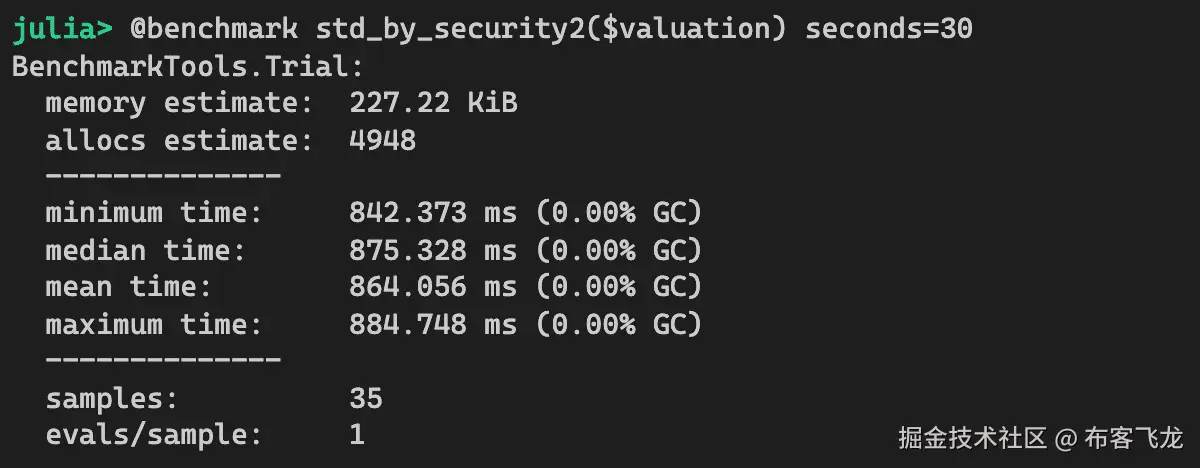Click the 布客飞龙 author name
Viewport: 1200px width, 468px height.
coord(1133,438)
